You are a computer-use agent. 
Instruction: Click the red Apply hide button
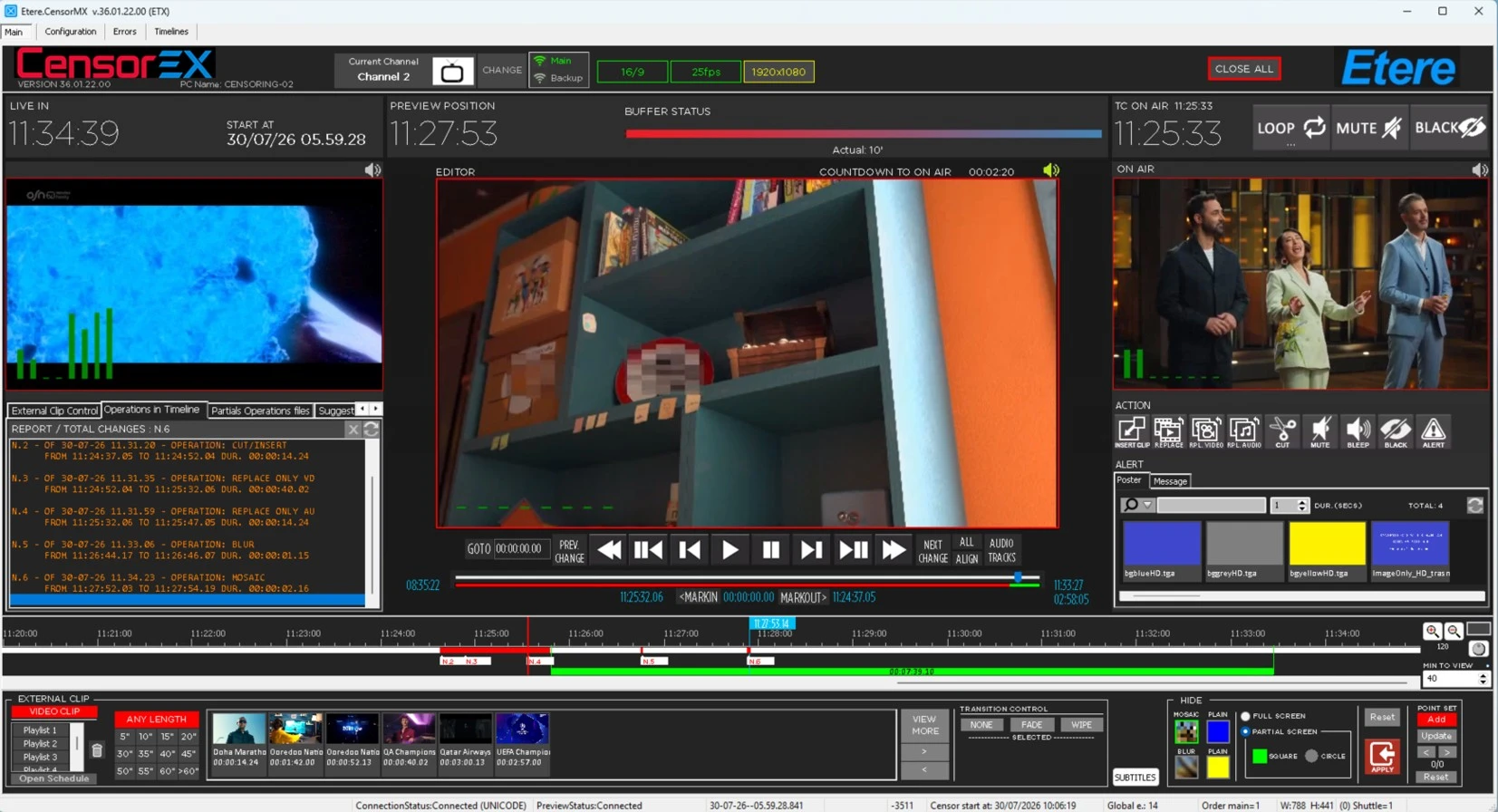pos(1382,757)
